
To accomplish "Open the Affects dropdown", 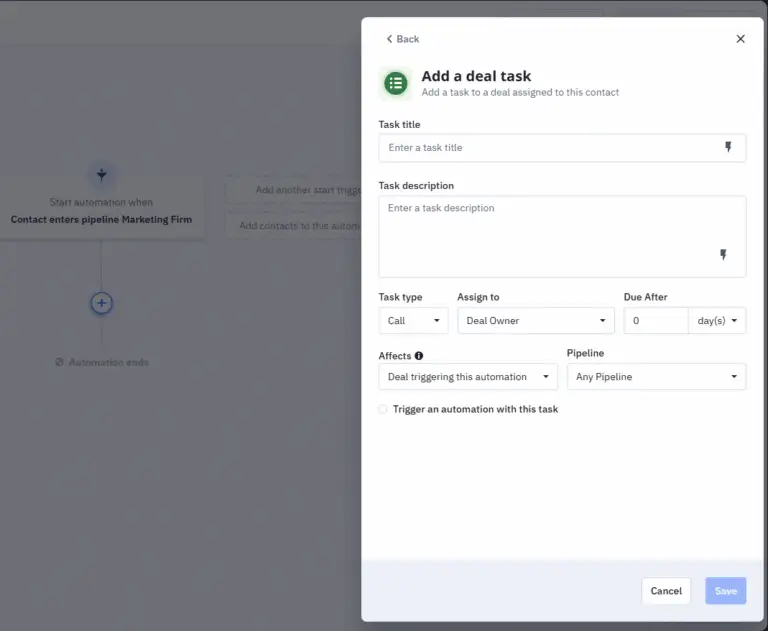I will (468, 377).
